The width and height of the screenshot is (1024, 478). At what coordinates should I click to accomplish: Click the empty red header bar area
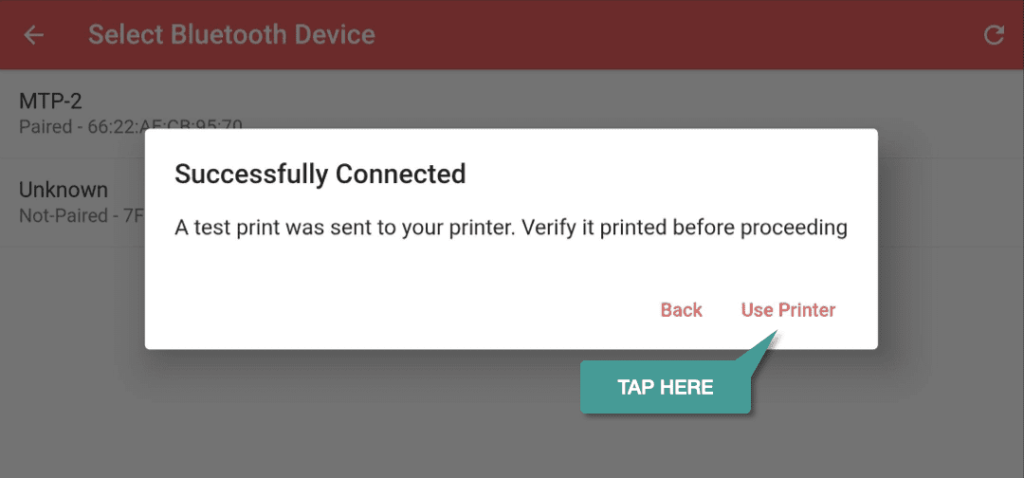point(653,35)
